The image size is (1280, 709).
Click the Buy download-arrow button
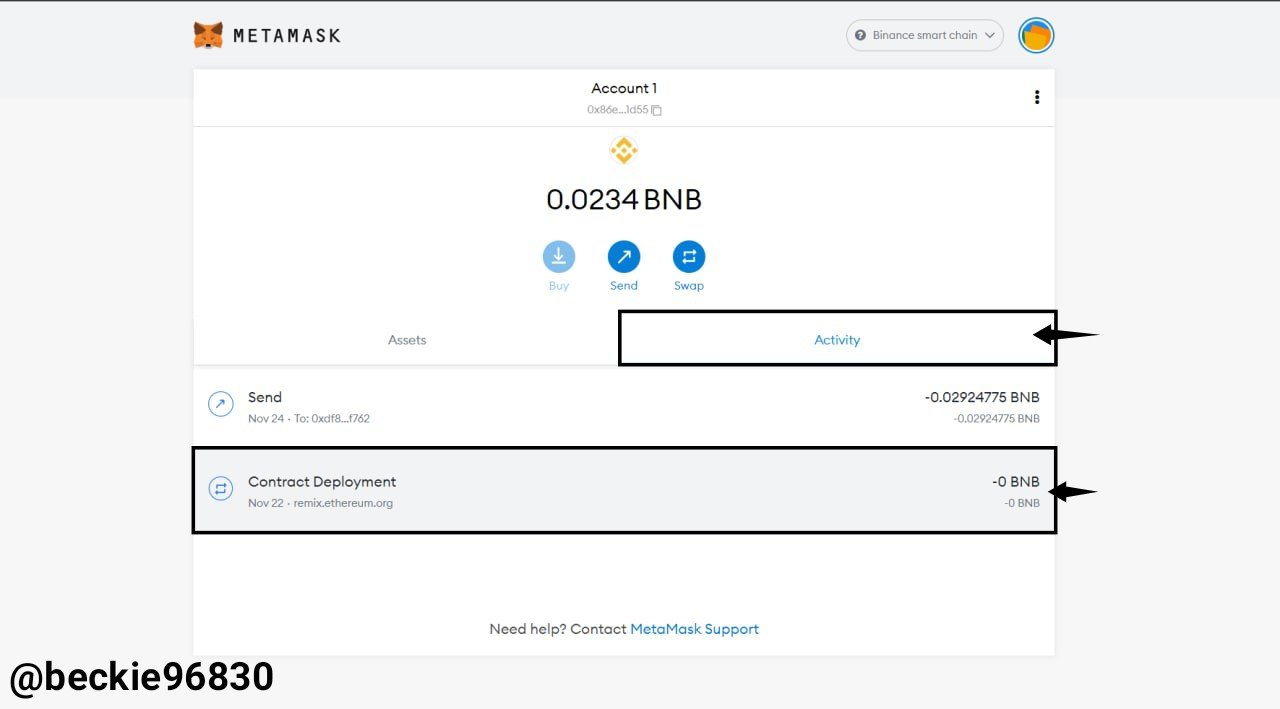559,257
